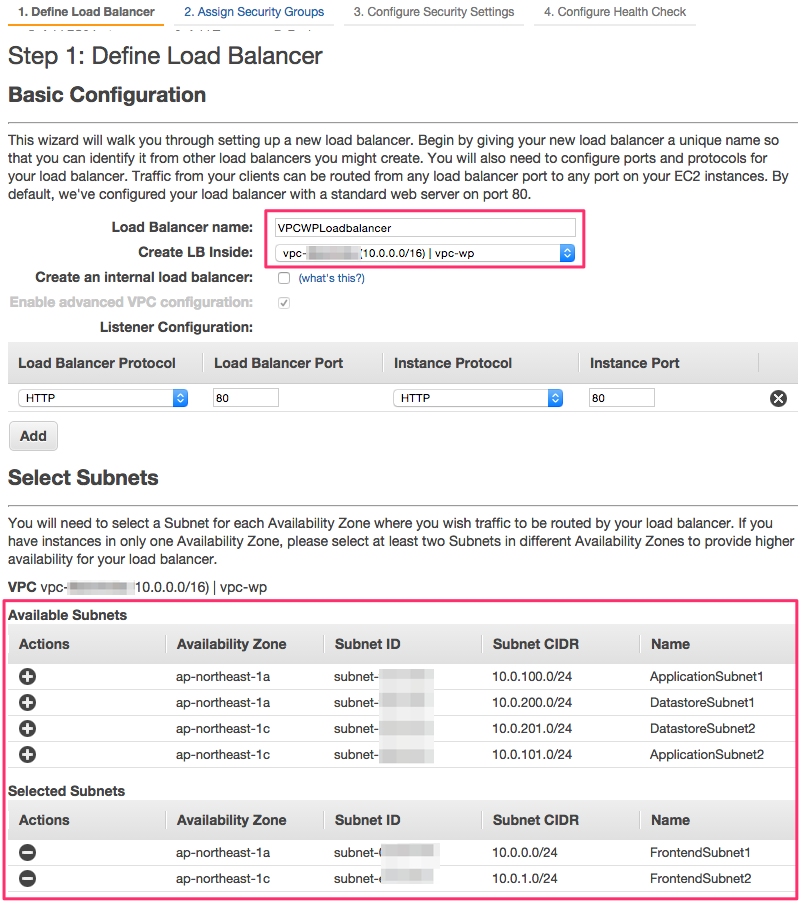Click the Load Balancer Port field
Screen dimensions: 807x905
[x=245, y=398]
